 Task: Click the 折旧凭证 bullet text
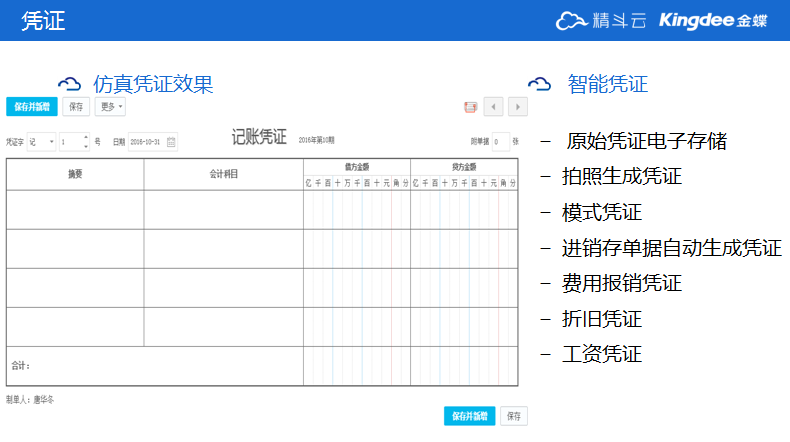pyautogui.click(x=602, y=319)
